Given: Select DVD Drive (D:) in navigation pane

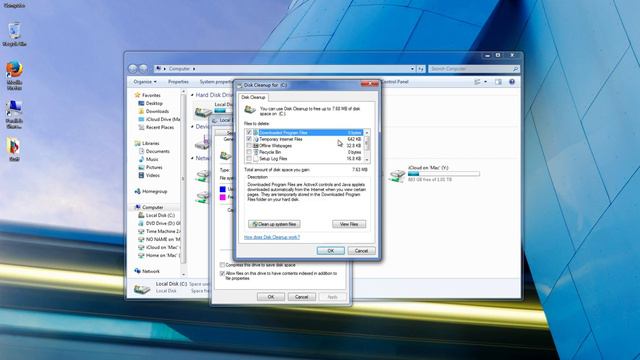Looking at the screenshot, I should [x=162, y=223].
